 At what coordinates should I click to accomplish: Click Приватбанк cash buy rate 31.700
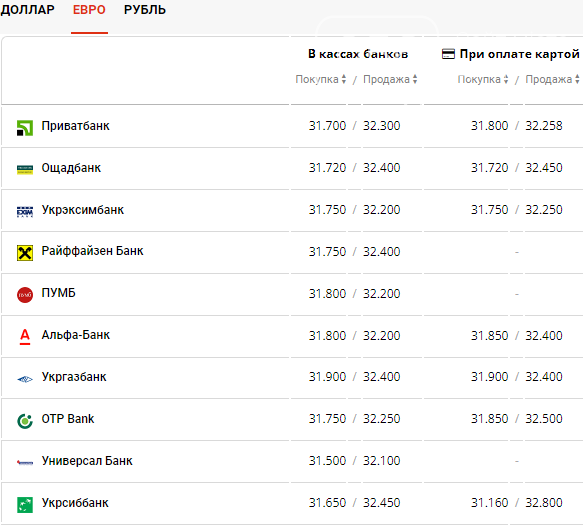click(x=327, y=126)
